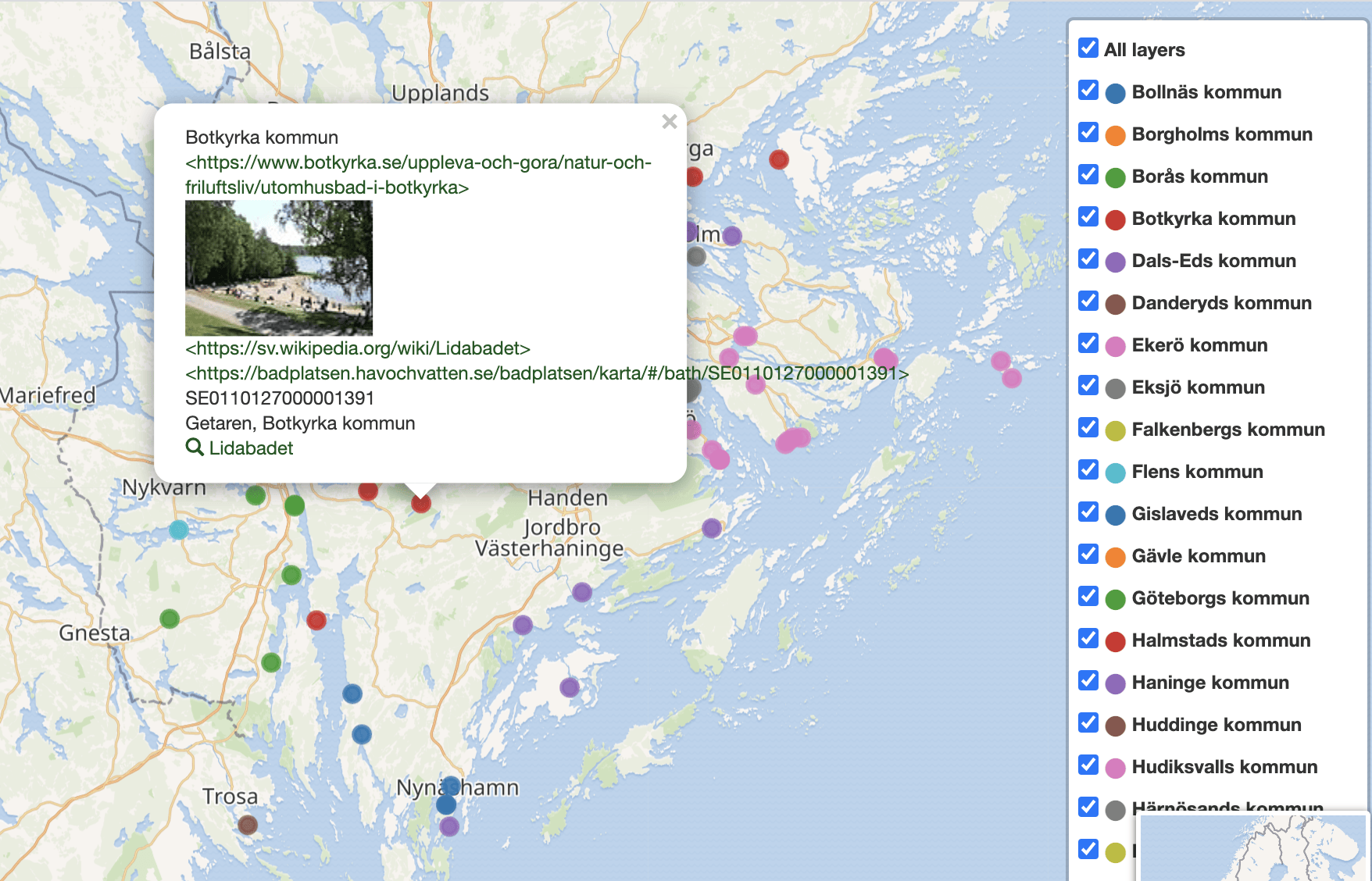Click the Lidabadet beach photo thumbnail
Image resolution: width=1372 pixels, height=881 pixels.
(x=279, y=268)
